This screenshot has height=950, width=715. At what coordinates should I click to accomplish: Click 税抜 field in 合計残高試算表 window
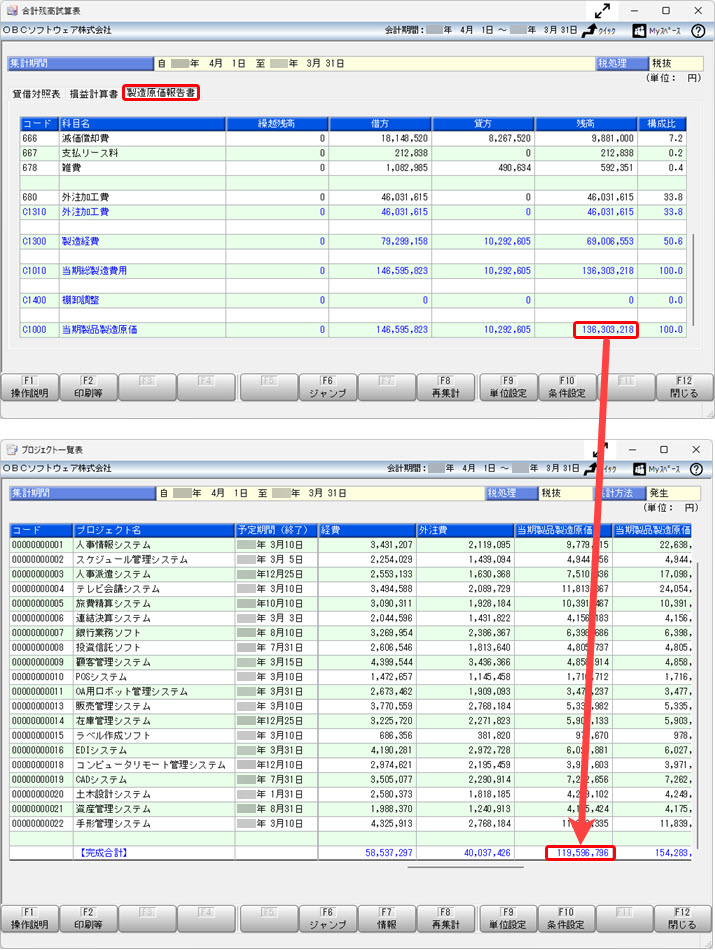click(x=676, y=63)
